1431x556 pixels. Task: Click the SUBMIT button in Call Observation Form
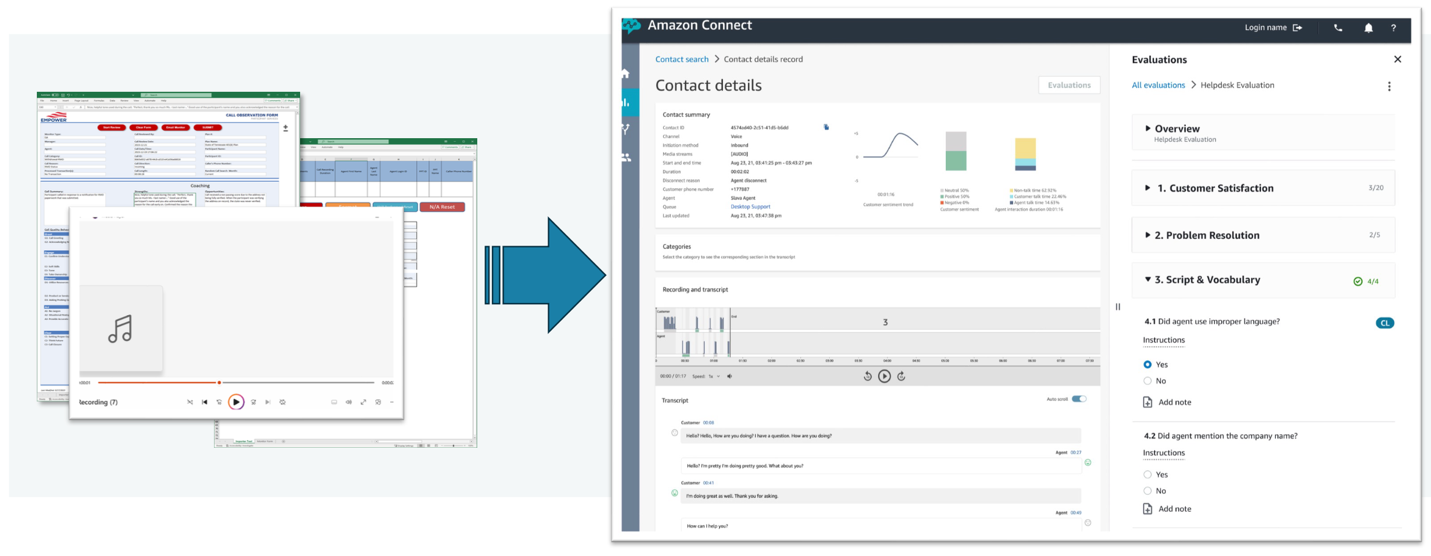tap(208, 128)
